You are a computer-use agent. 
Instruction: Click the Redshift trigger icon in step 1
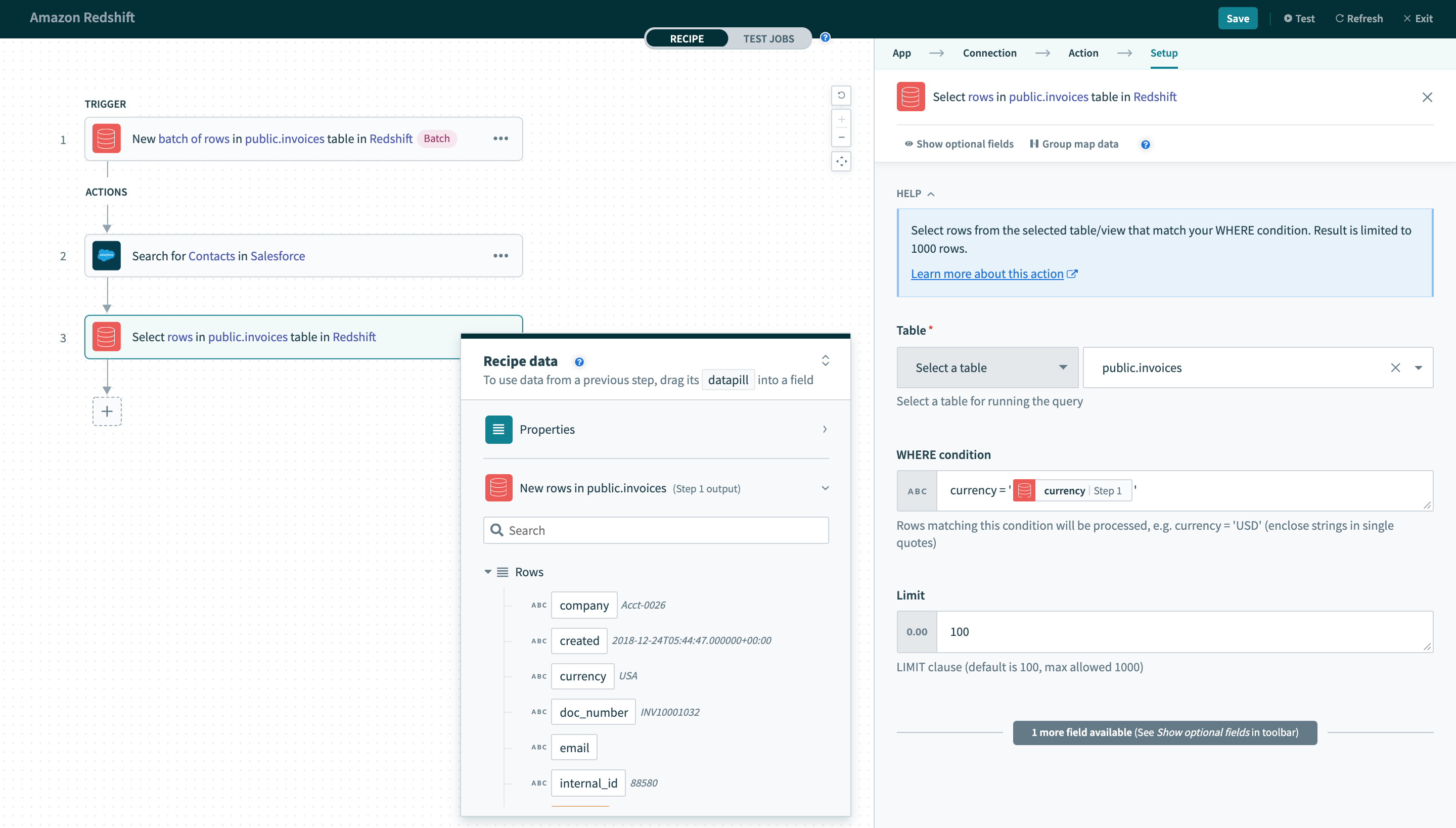(106, 138)
